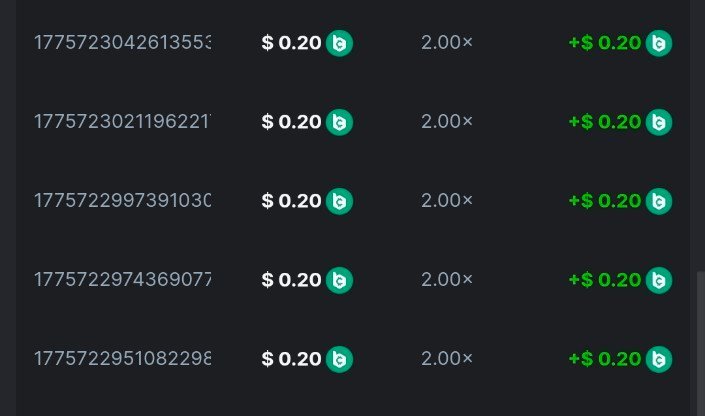705x416 pixels.
Task: Open bet ID 1775723021196221
Action: coord(122,122)
